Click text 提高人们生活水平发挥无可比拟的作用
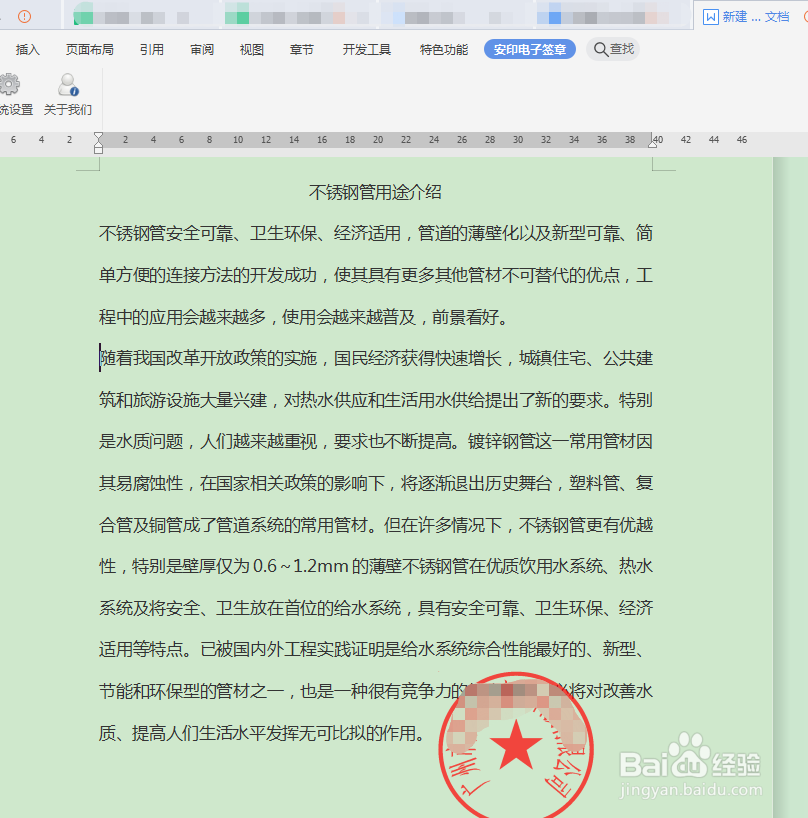The image size is (808, 818). click(273, 733)
